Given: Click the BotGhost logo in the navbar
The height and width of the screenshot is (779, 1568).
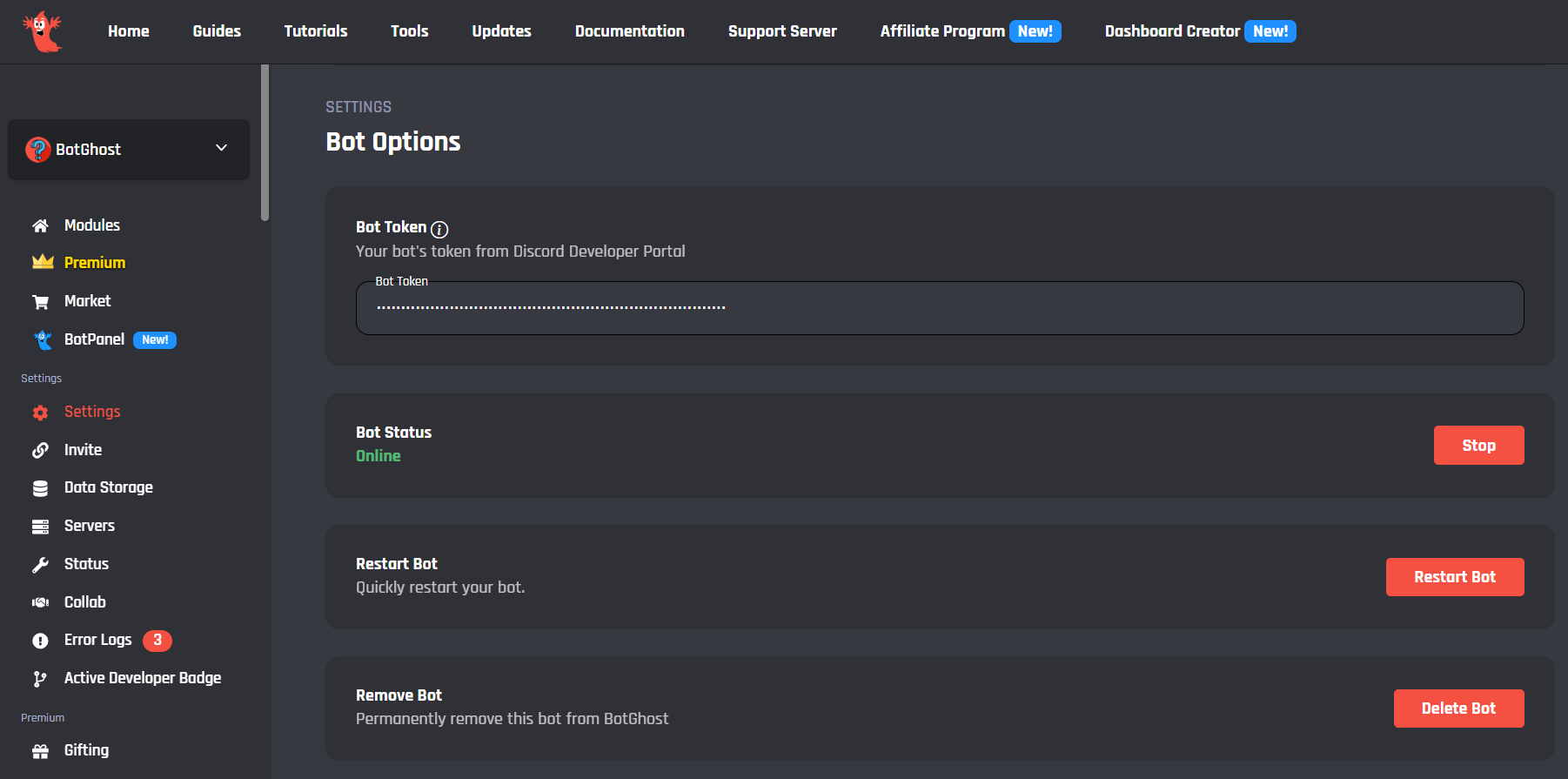Looking at the screenshot, I should [43, 31].
